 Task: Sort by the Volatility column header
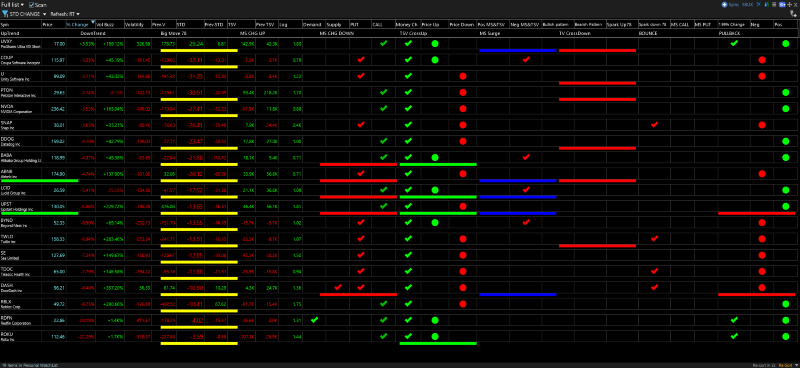[137, 24]
